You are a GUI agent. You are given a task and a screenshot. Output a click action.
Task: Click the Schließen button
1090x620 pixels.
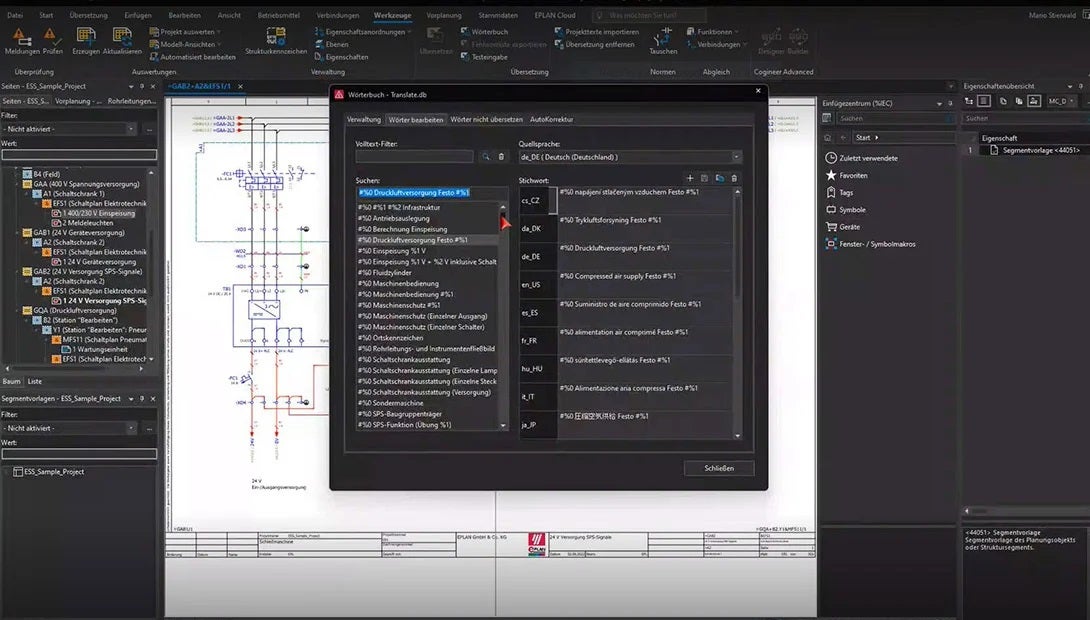718,468
